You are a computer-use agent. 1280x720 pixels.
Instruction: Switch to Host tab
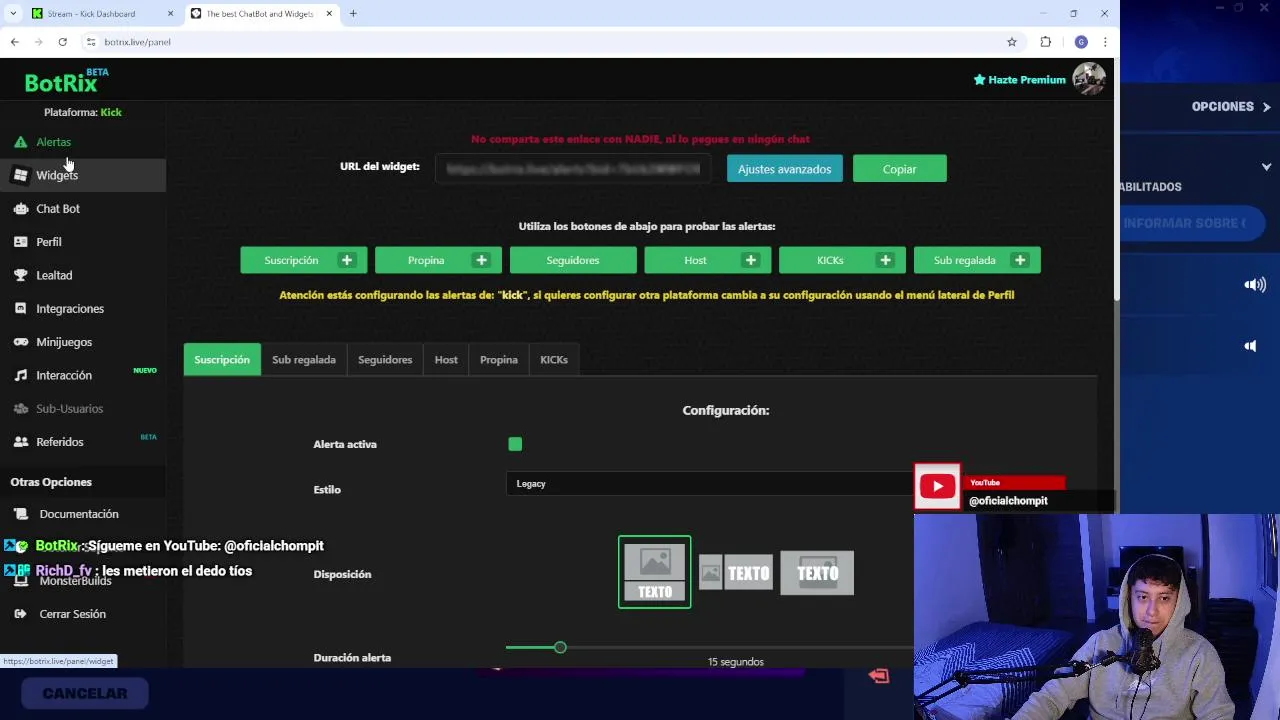(446, 360)
